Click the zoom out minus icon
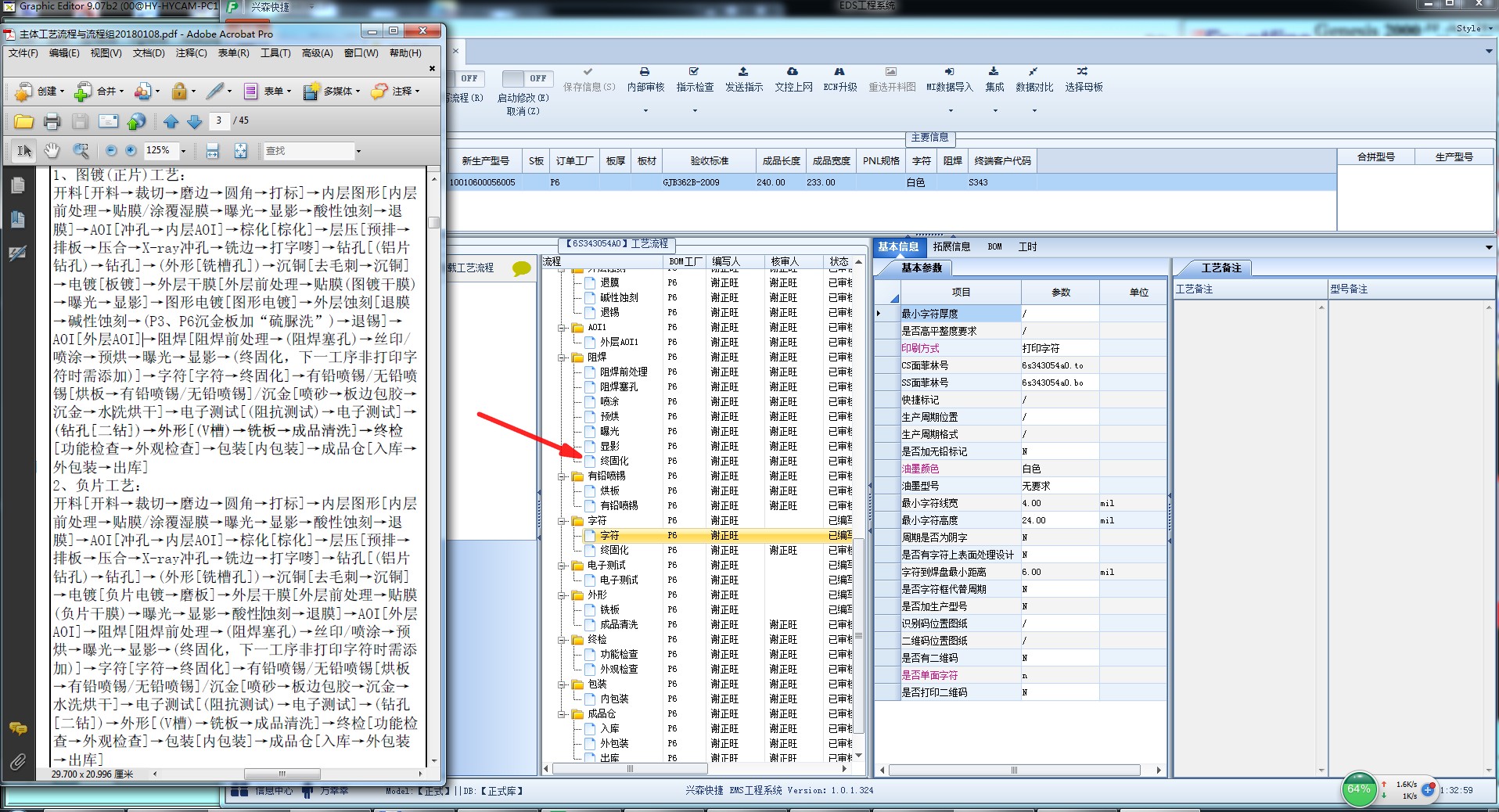Image resolution: width=1499 pixels, height=812 pixels. point(110,150)
